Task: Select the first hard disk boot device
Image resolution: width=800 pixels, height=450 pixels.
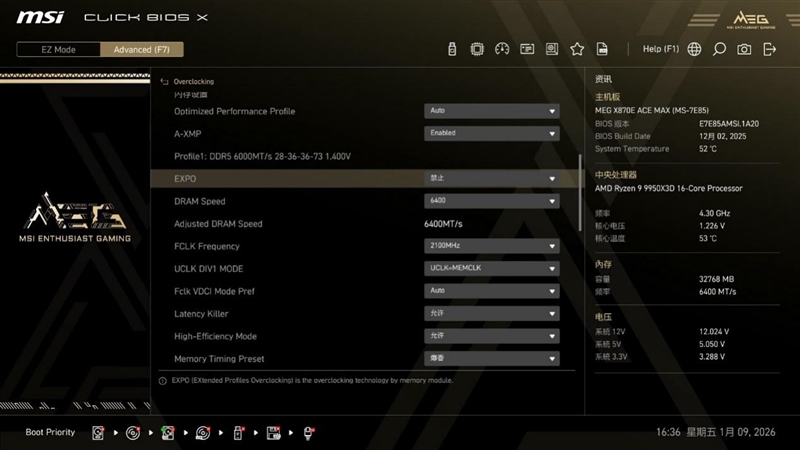Action: (98, 433)
